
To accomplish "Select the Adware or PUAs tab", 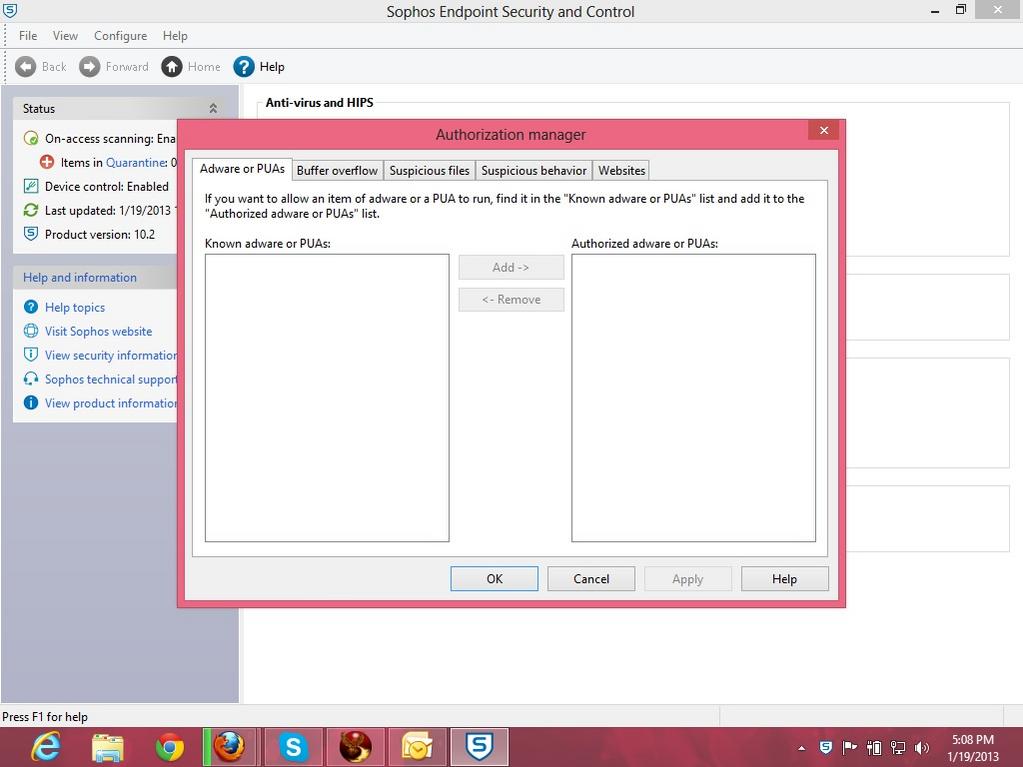I will point(242,169).
